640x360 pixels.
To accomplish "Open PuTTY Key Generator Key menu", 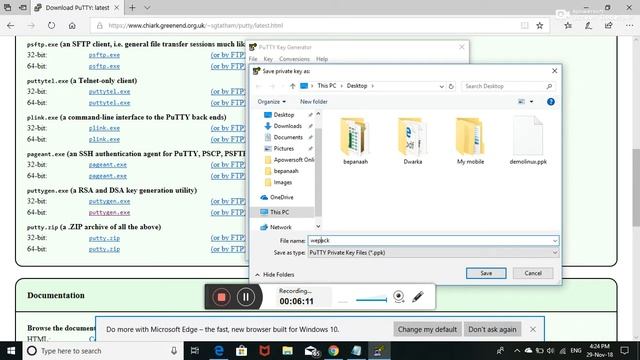I will (x=268, y=59).
